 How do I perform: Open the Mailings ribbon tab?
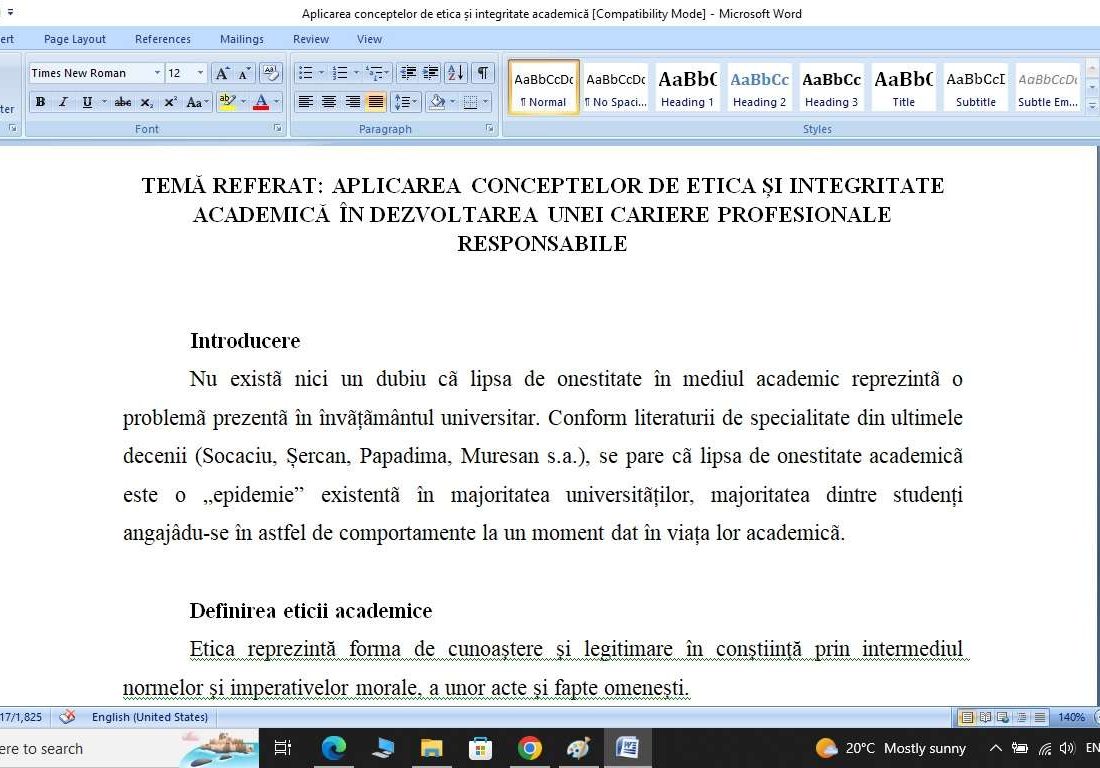241,39
